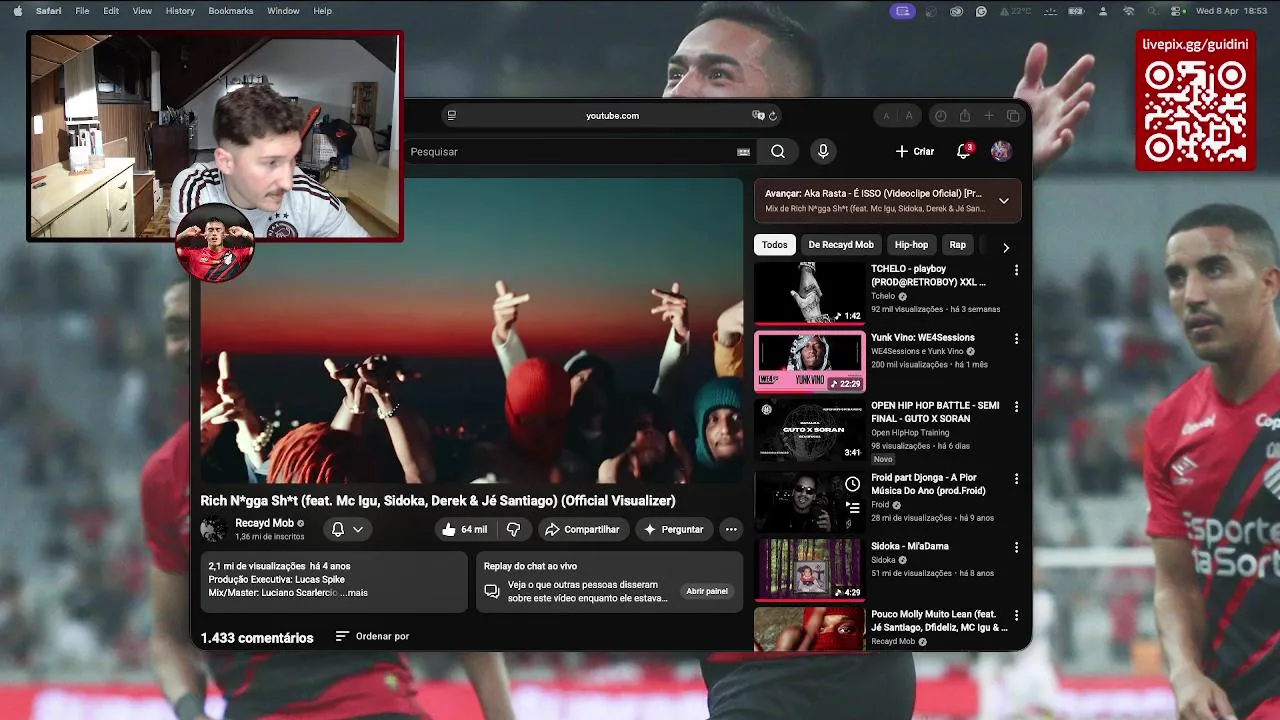Open options menu for OPEN HIP HOP BATTLE
1280x720 pixels.
(x=1016, y=407)
